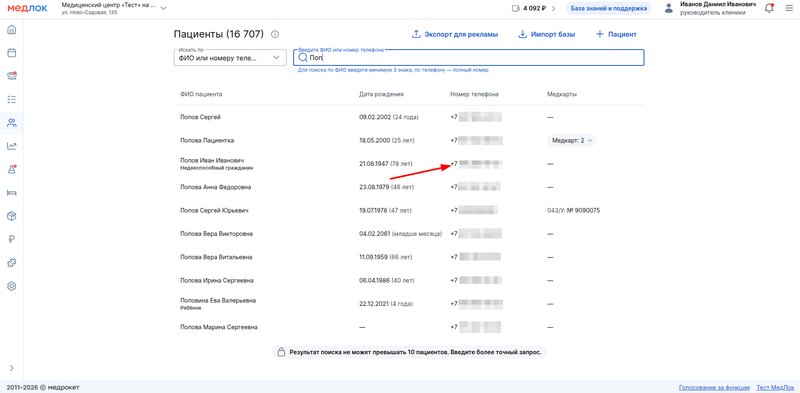Expand the Медкарт: 2 dropdown

pos(571,140)
